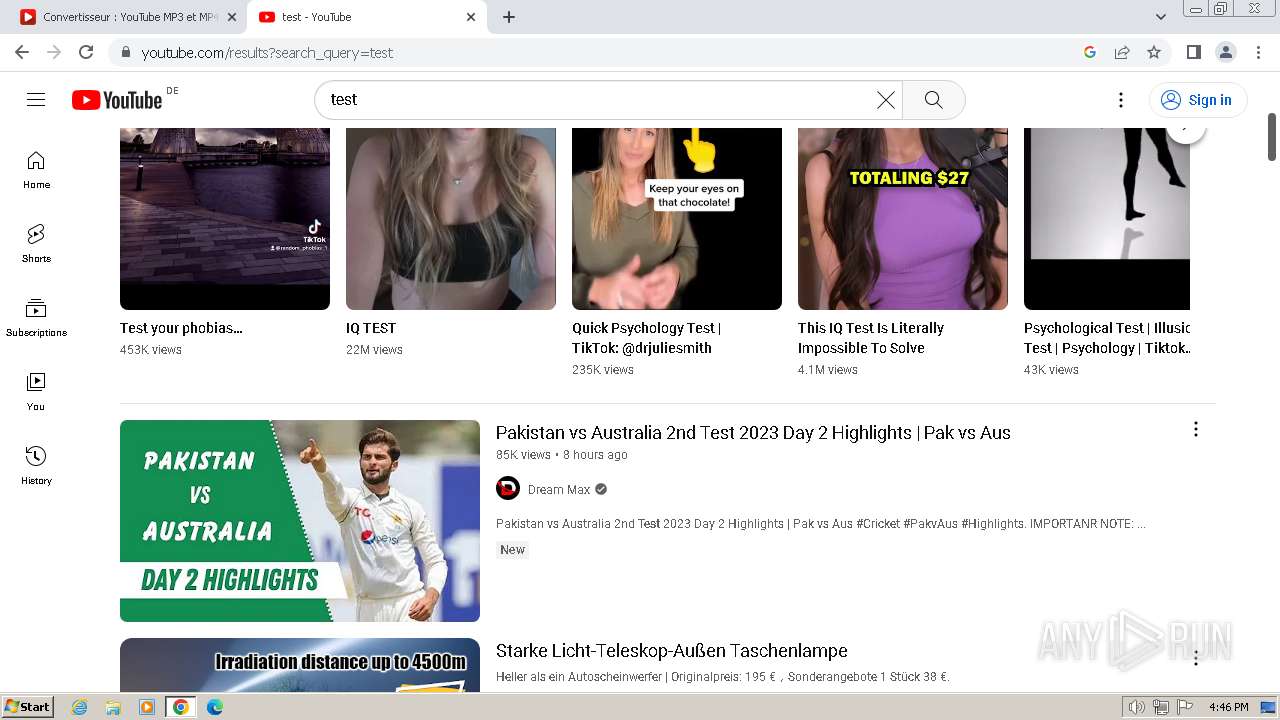Open Shorts from the sidebar

pyautogui.click(x=36, y=244)
